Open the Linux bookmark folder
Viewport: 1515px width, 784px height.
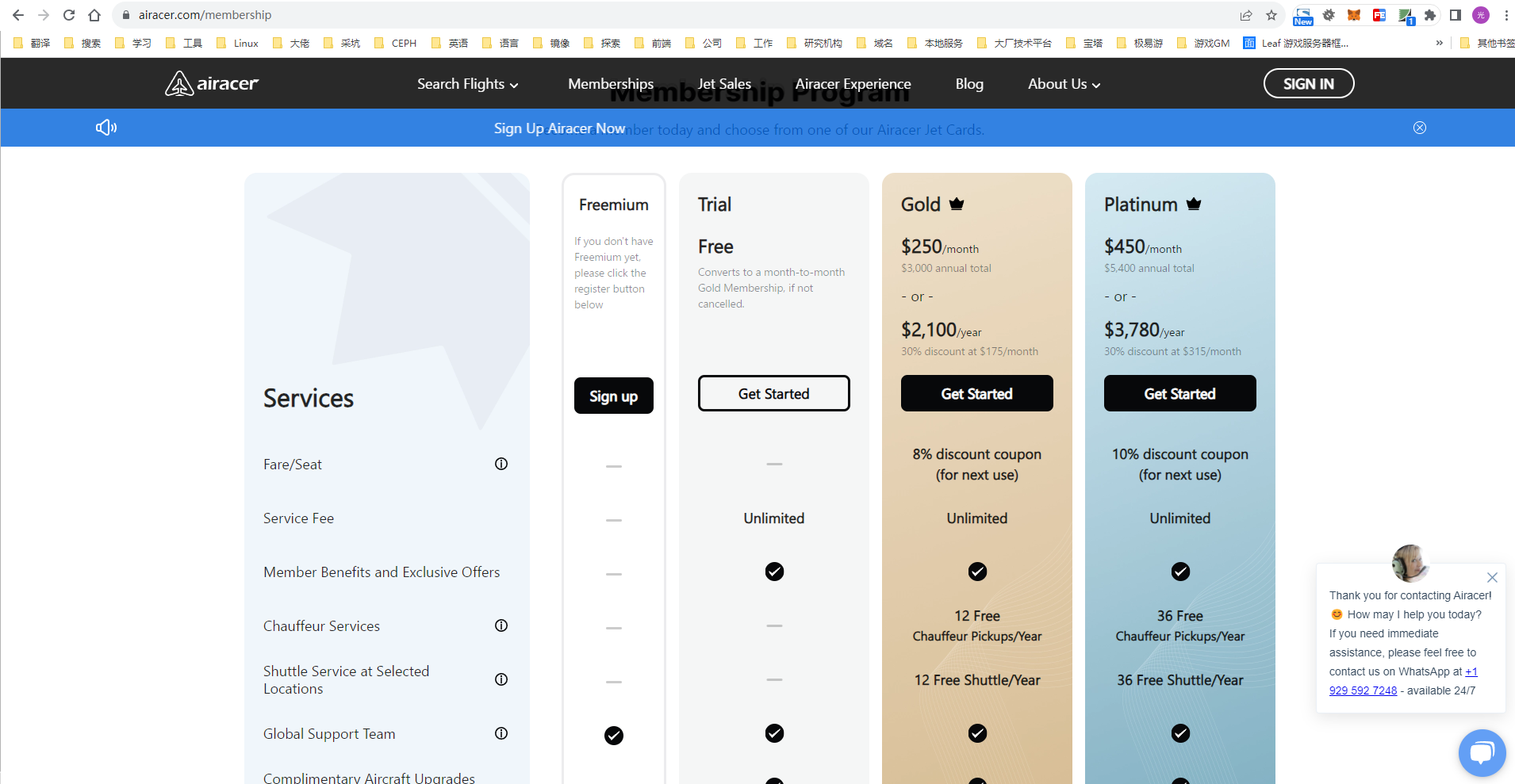tap(237, 43)
